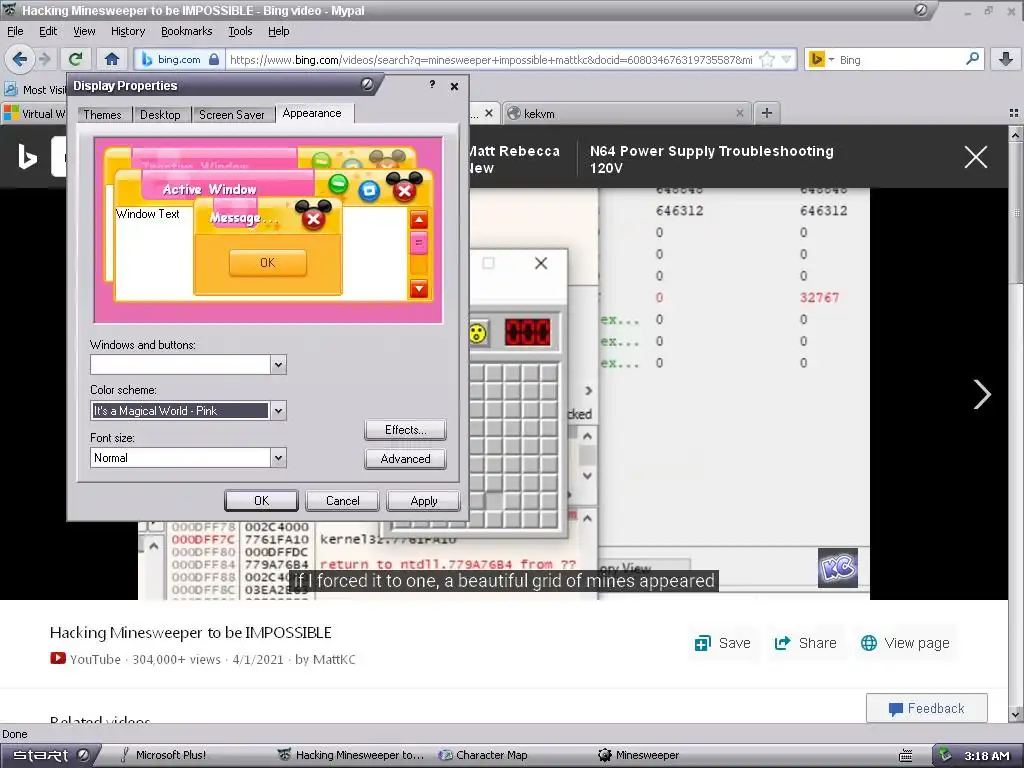Close the video overlay with X
Screen dimensions: 1024x768
pyautogui.click(x=976, y=157)
